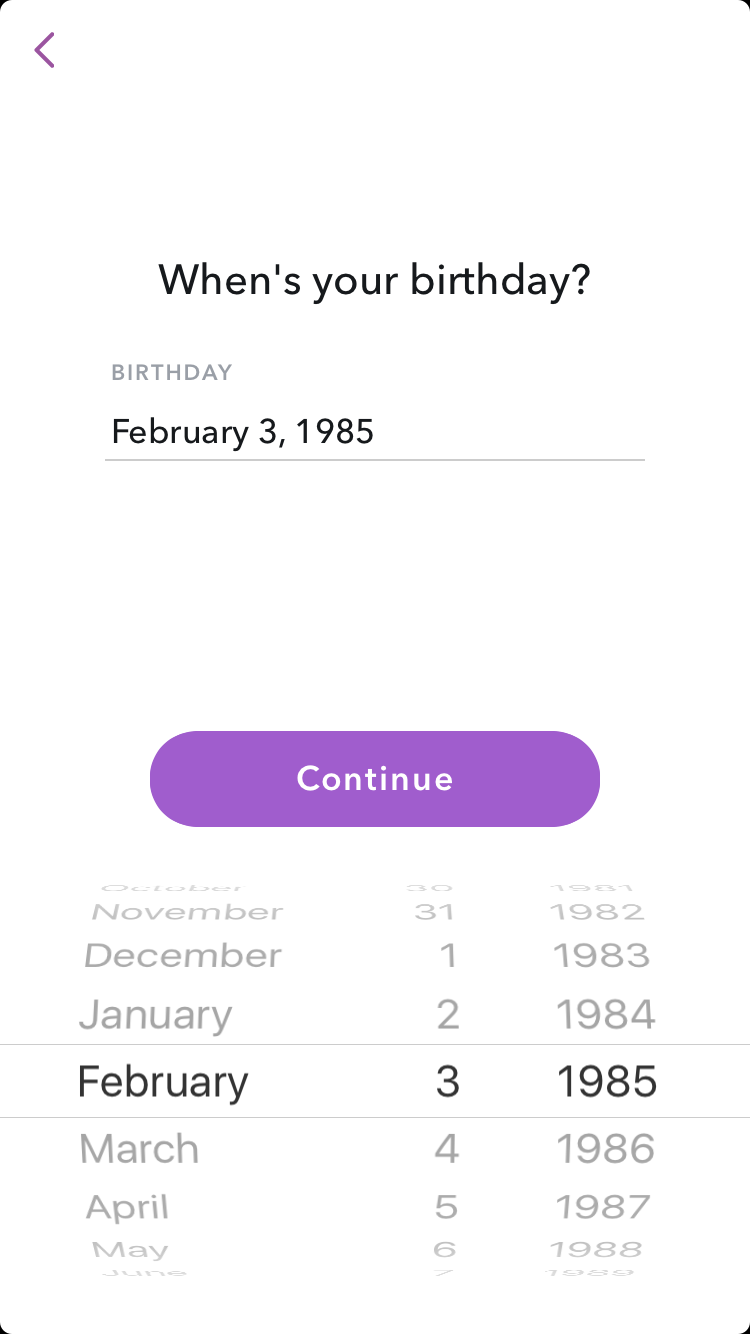Choose year 1987 in the year wheel
Viewport: 750px width, 1334px height.
[x=603, y=1207]
